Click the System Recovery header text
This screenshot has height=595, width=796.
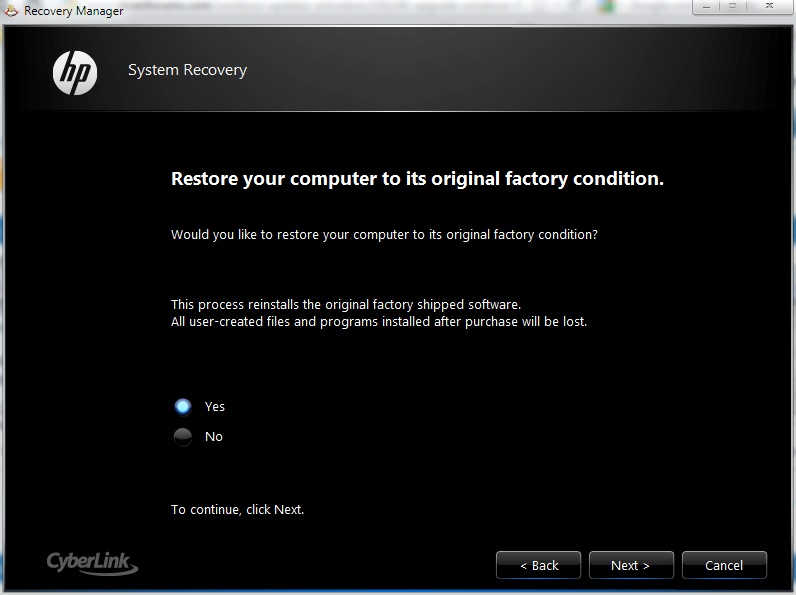point(187,70)
